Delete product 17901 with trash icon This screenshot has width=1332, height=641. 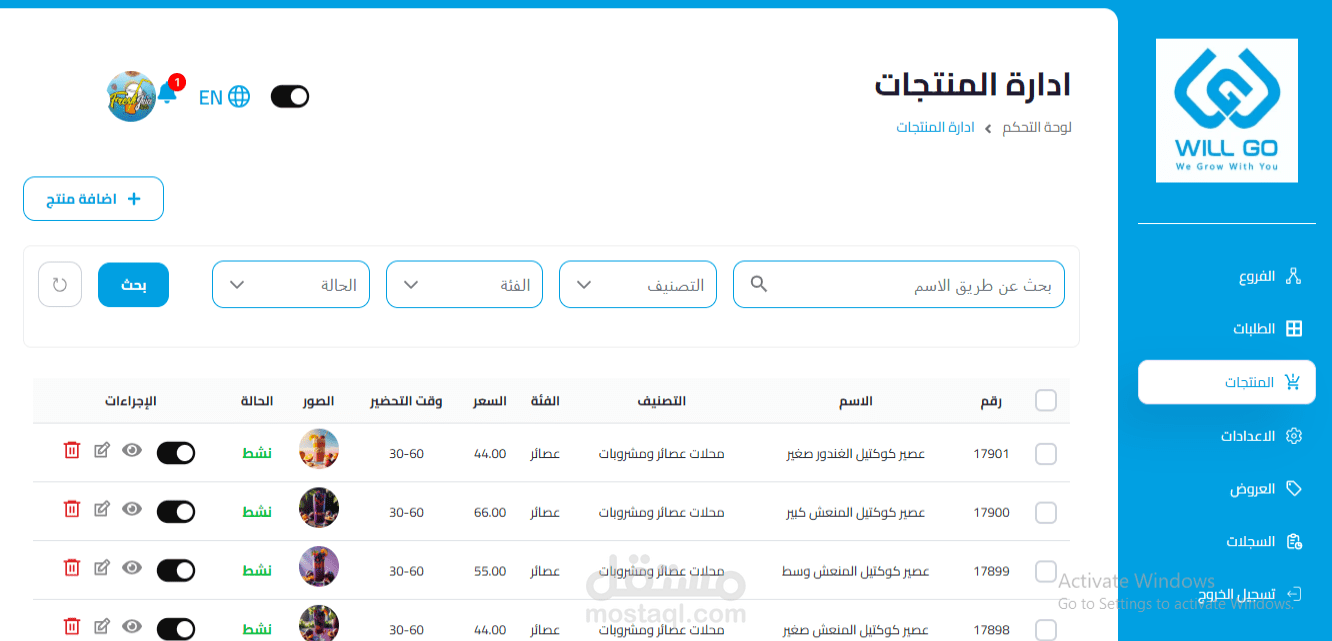(71, 451)
